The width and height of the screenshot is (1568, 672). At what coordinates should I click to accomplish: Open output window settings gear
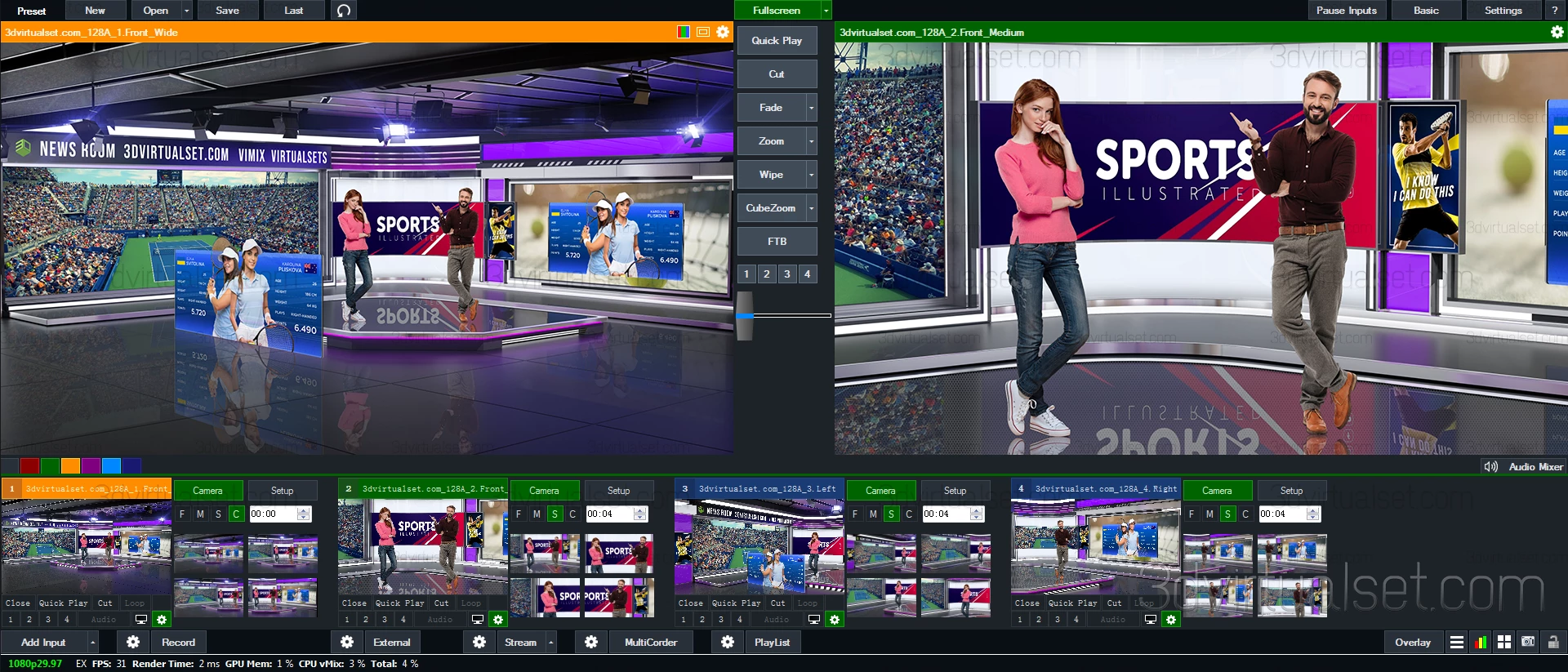click(1557, 32)
